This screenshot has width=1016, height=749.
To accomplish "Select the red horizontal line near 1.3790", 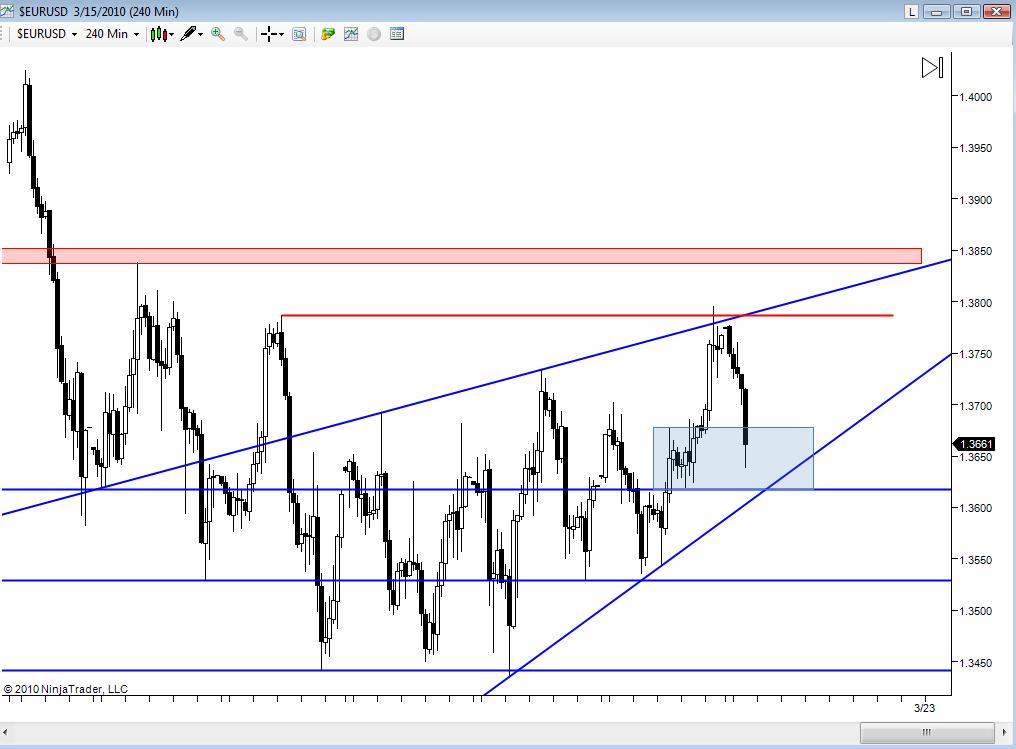I will [x=587, y=316].
